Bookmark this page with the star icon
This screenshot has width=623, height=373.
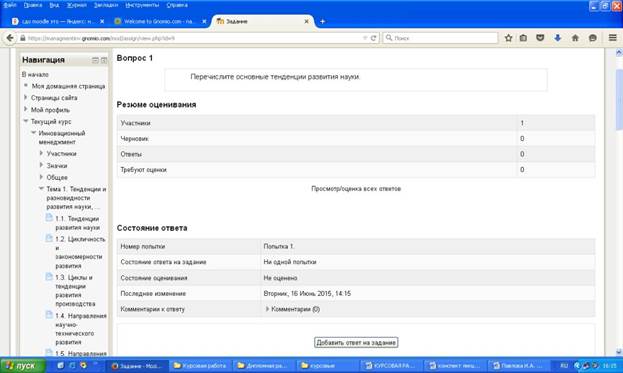tap(508, 38)
